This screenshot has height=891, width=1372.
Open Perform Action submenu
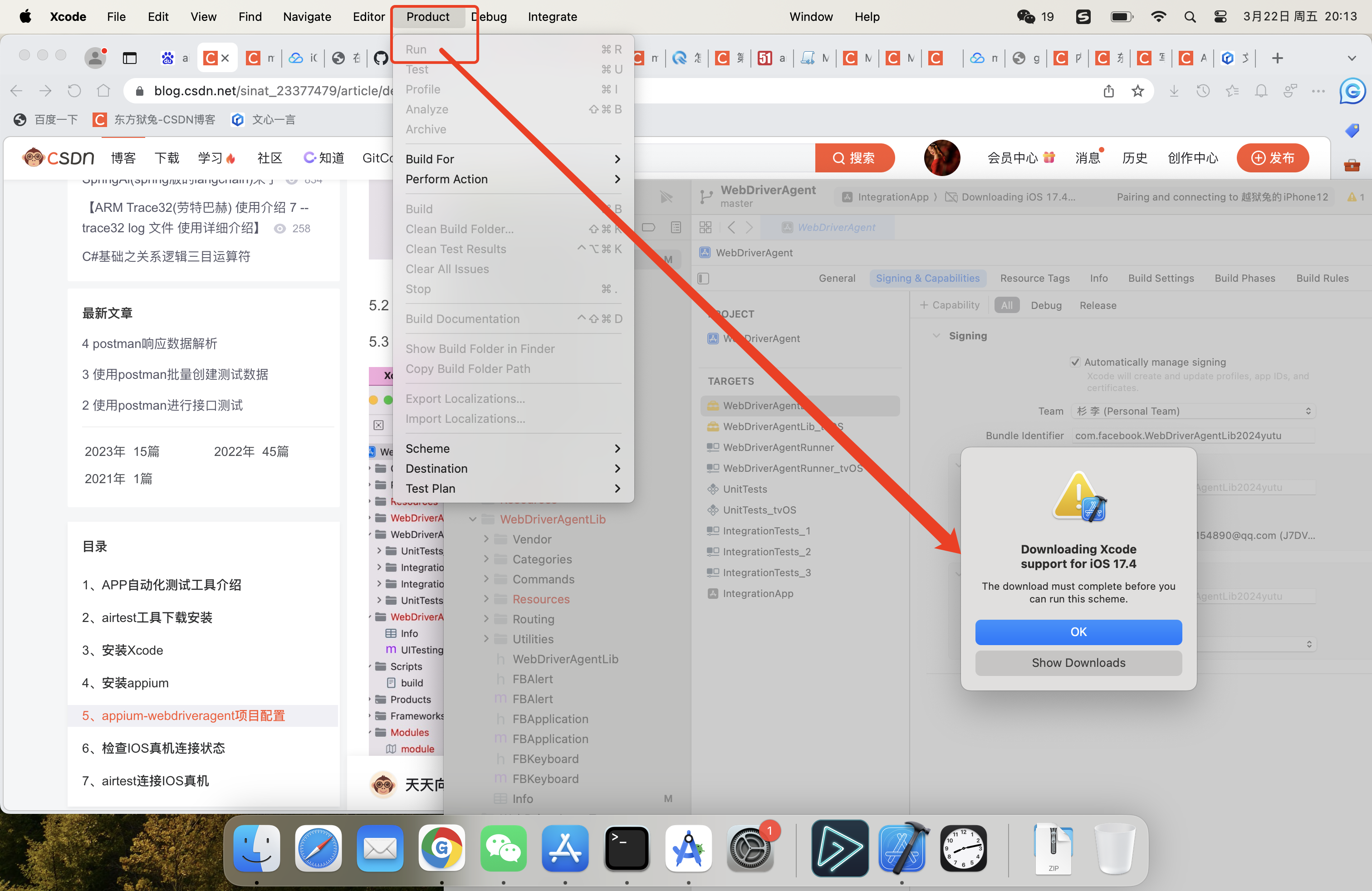513,179
